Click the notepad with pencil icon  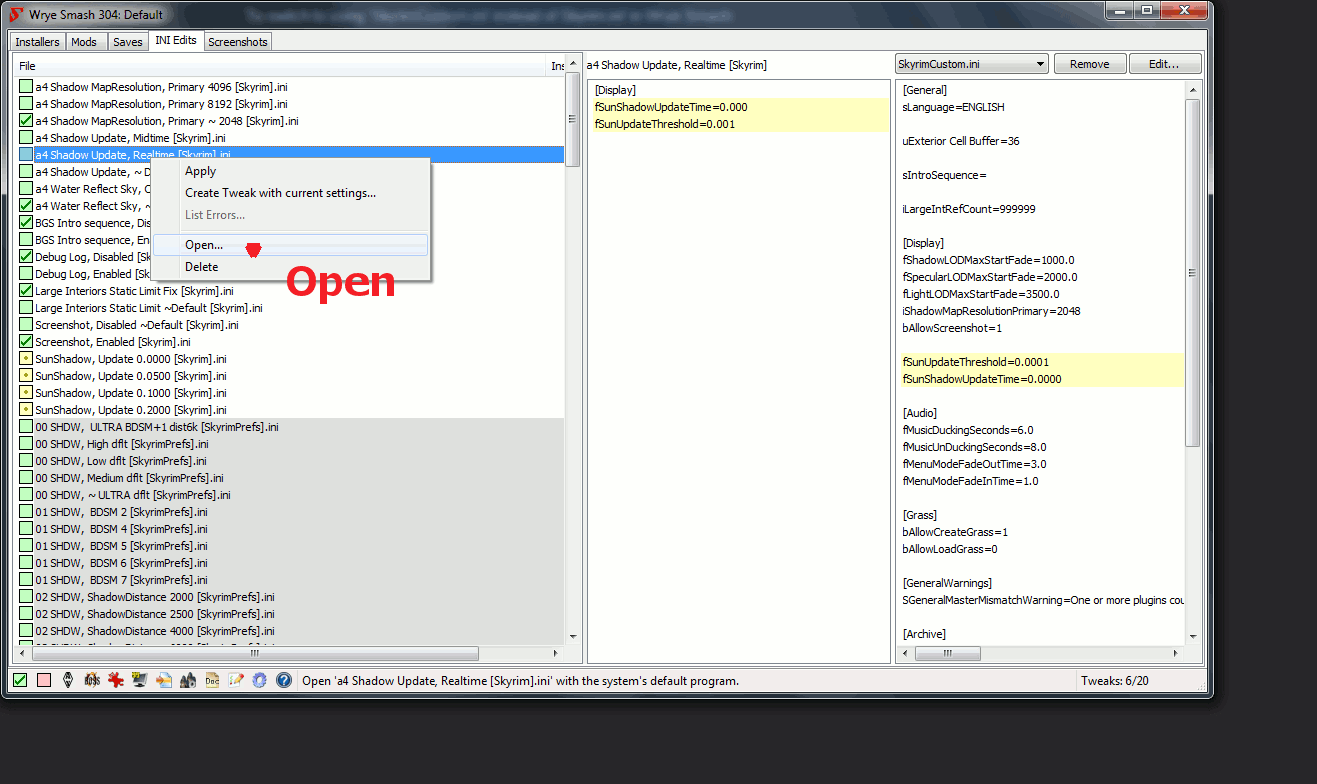236,680
